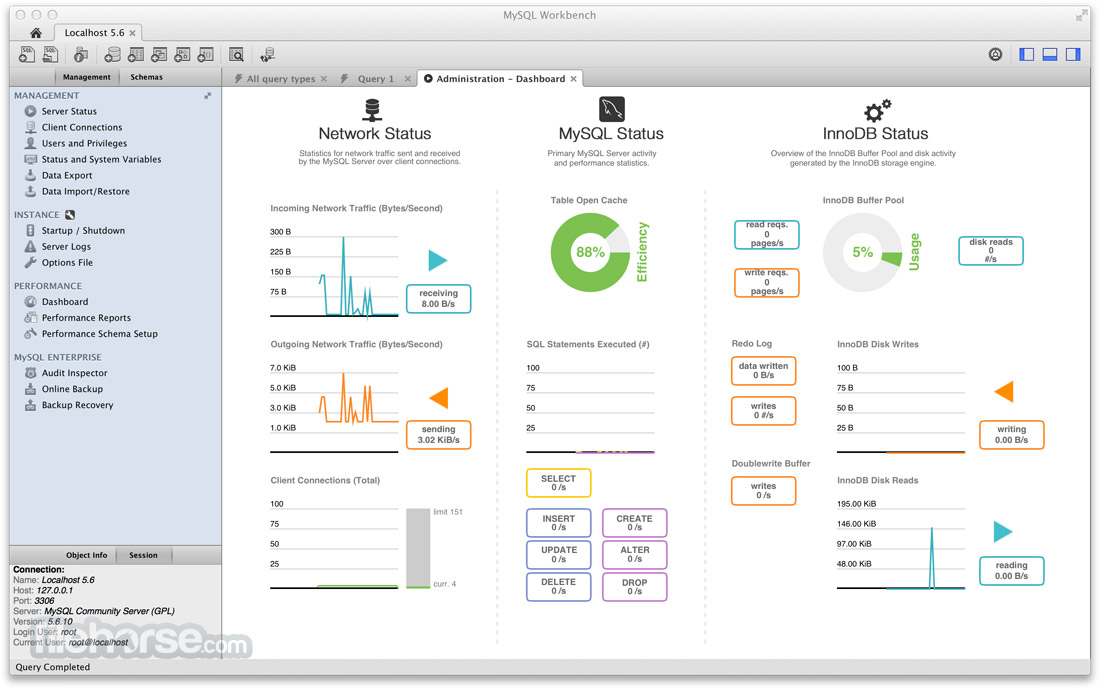Click the receiving 8.00 B/s box
The width and height of the screenshot is (1100, 689).
click(x=438, y=299)
